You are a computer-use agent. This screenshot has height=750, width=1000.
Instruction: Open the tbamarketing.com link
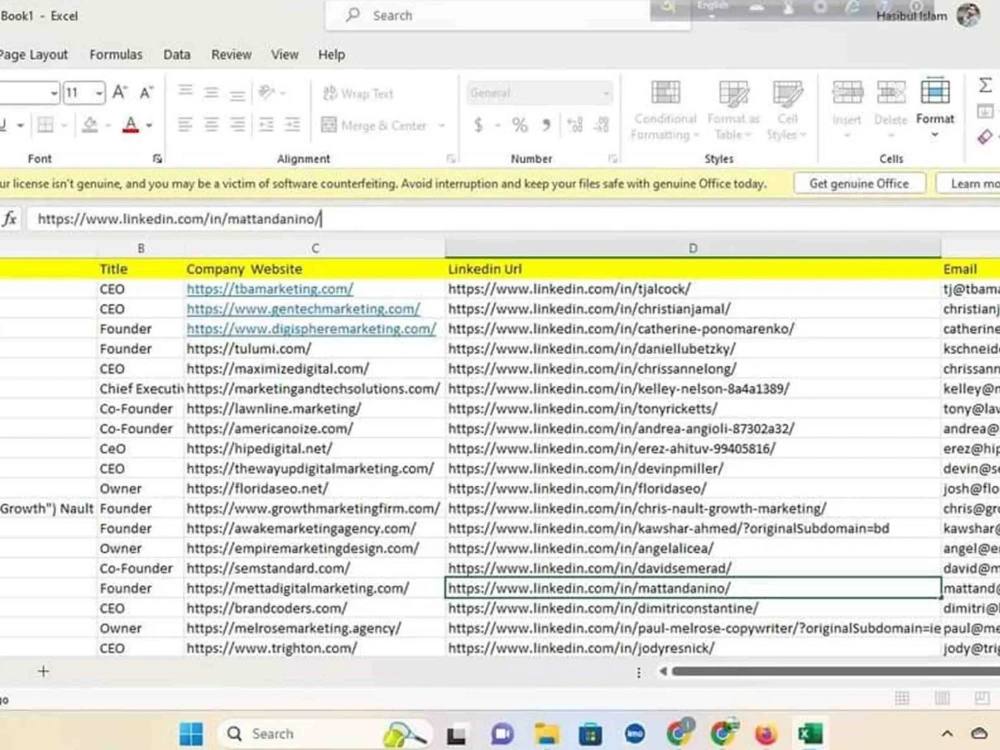270,289
